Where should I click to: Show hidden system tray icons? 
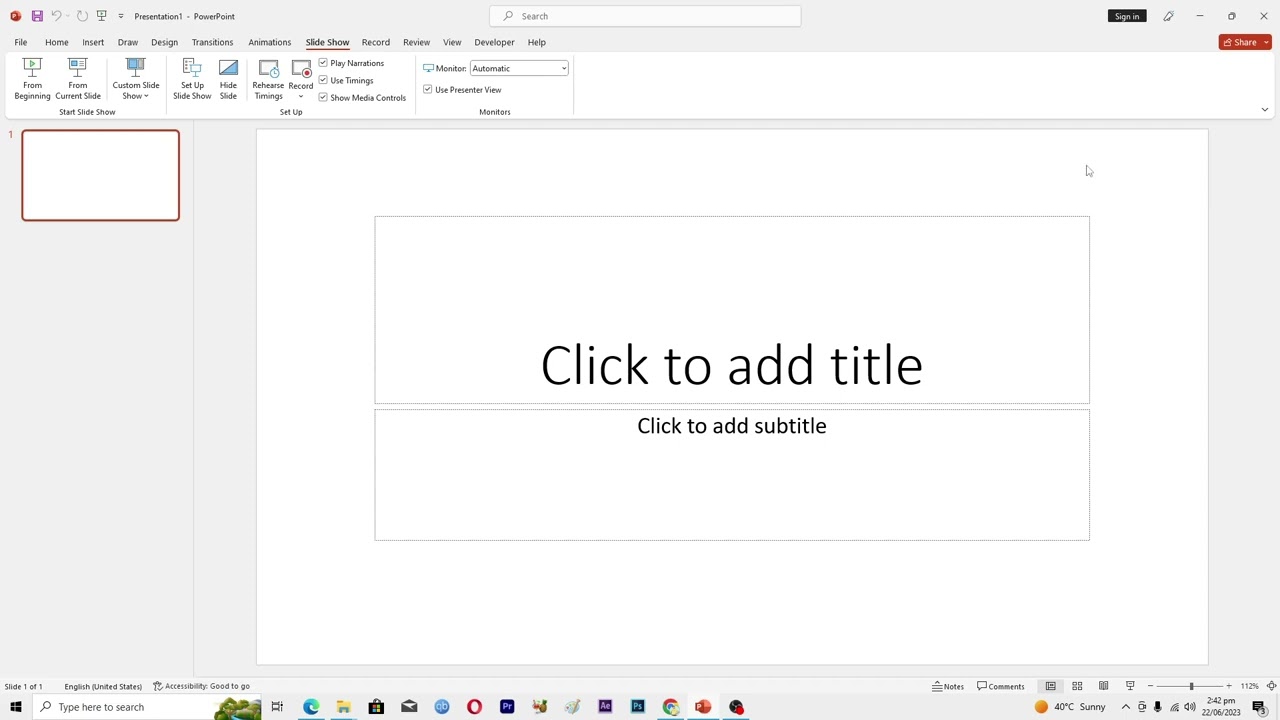pos(1125,707)
